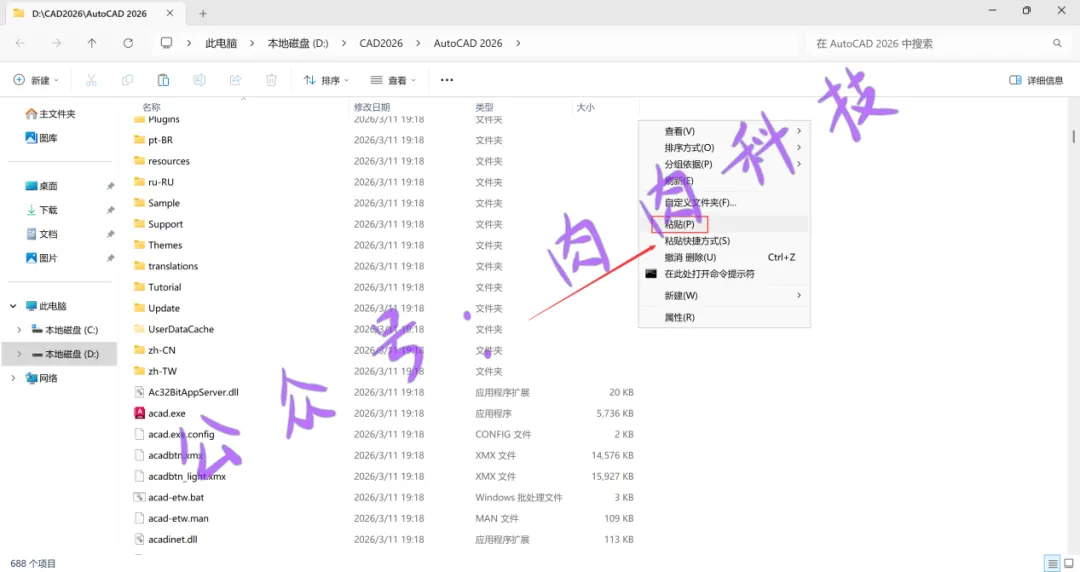Choose 自定义文件夹(F)... in context menu
Viewport: 1080px width, 572px height.
(x=725, y=203)
